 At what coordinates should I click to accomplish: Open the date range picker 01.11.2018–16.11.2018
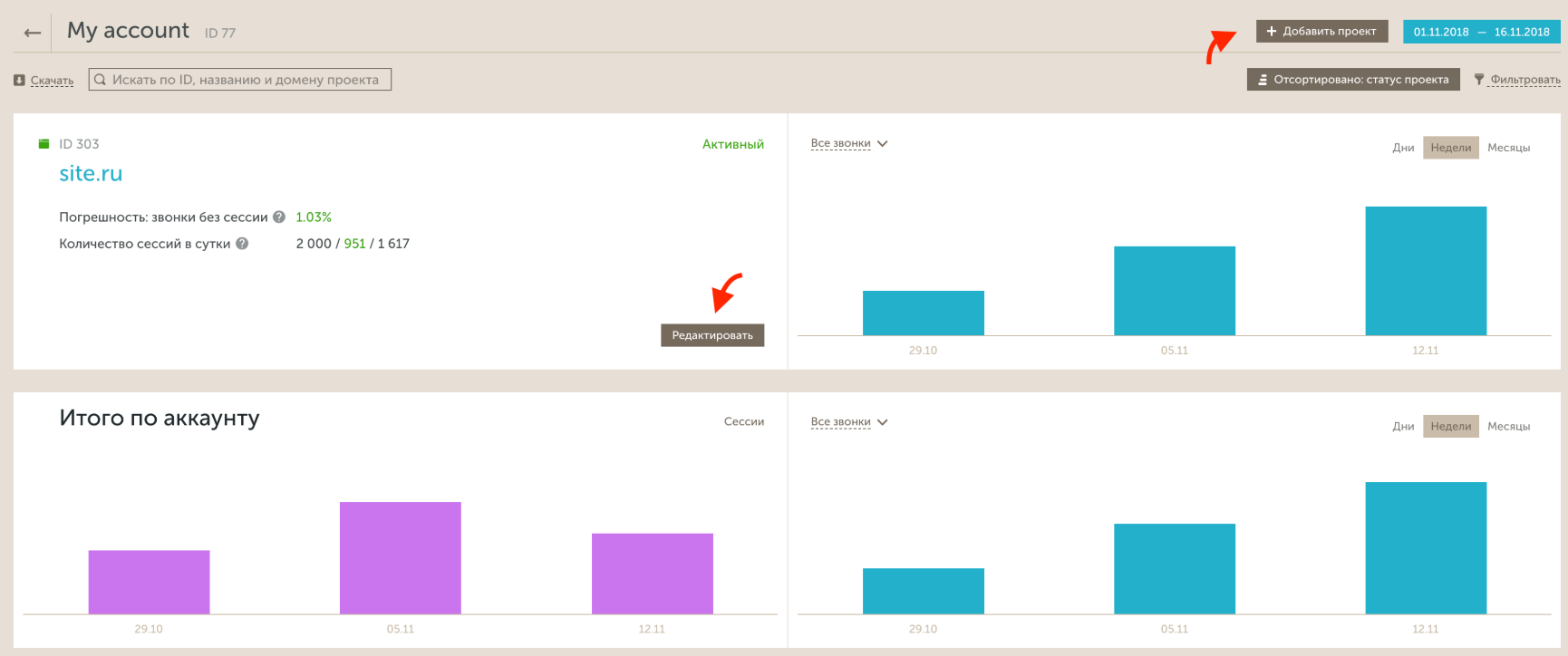tap(1481, 32)
